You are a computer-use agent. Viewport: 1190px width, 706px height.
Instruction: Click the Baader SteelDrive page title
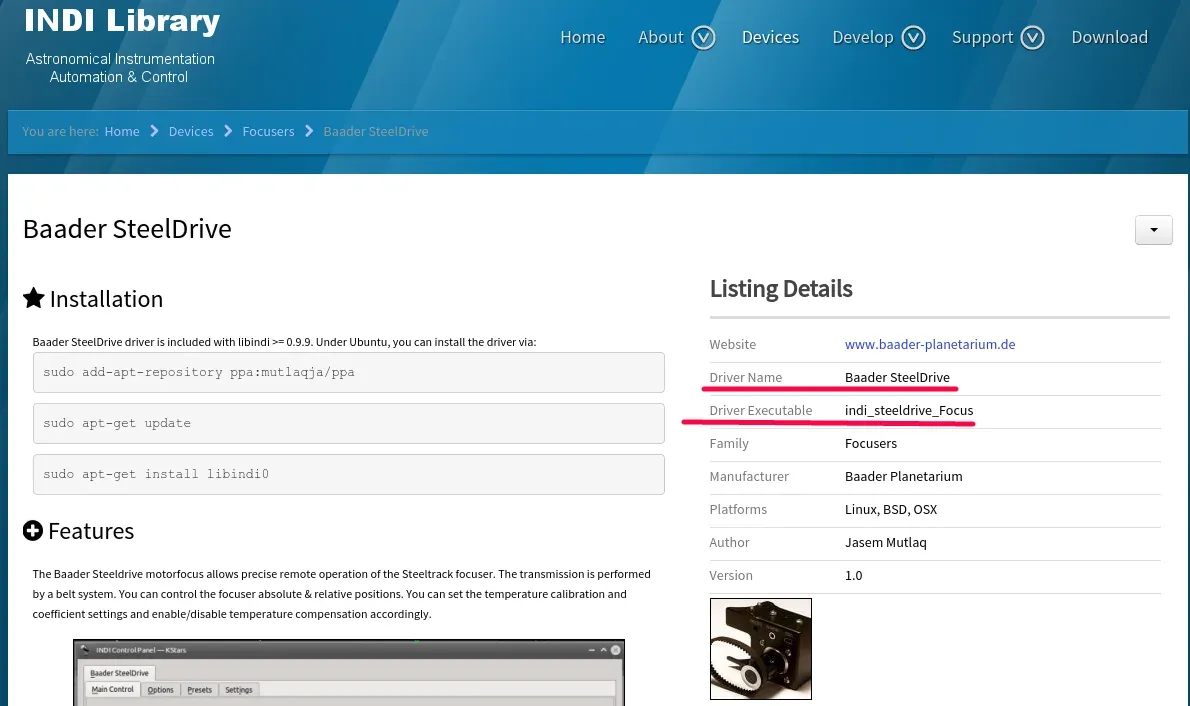click(127, 229)
